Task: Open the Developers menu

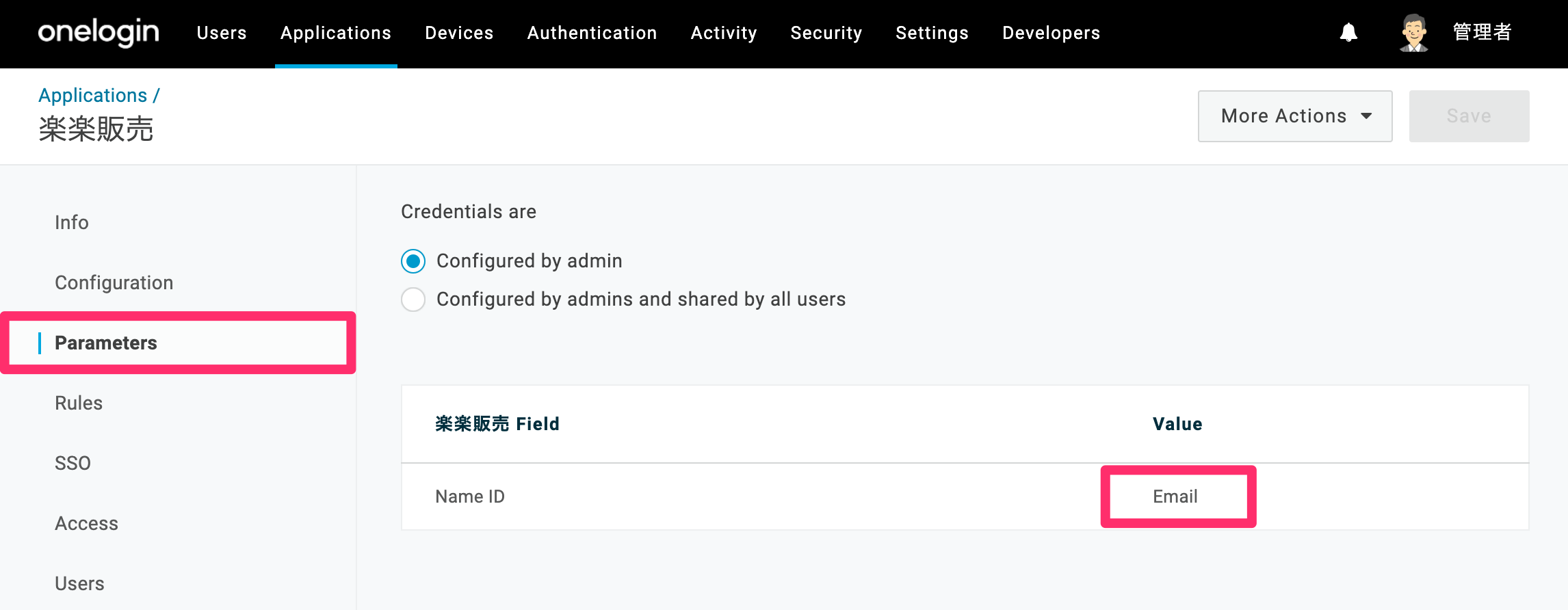Action: (1051, 33)
